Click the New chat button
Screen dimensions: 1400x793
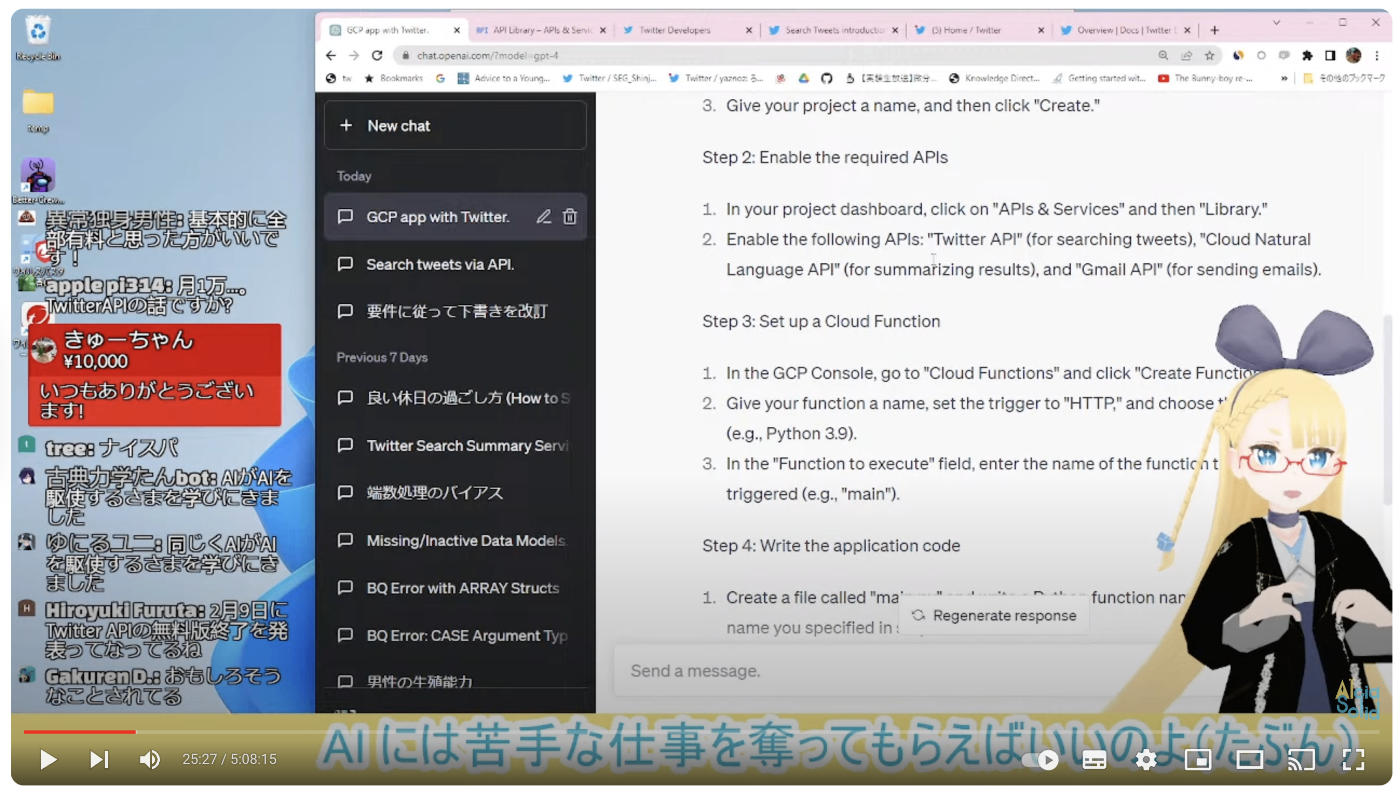click(455, 126)
